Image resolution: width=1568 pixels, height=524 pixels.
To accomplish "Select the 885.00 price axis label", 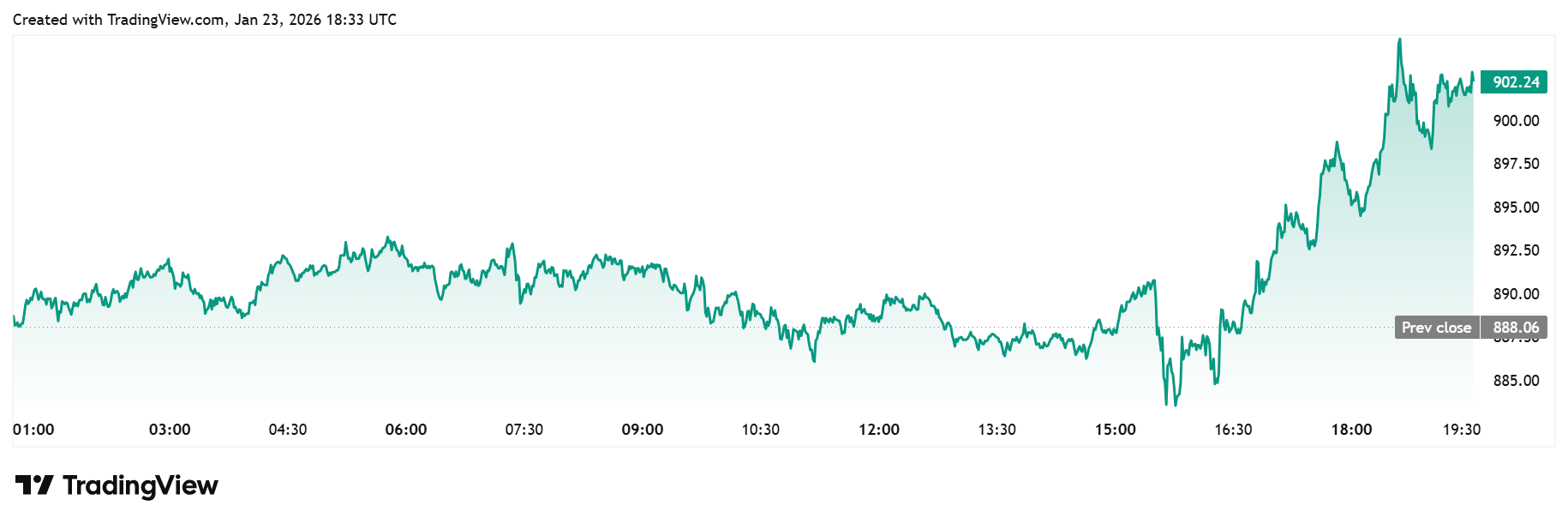I will coord(1516,381).
